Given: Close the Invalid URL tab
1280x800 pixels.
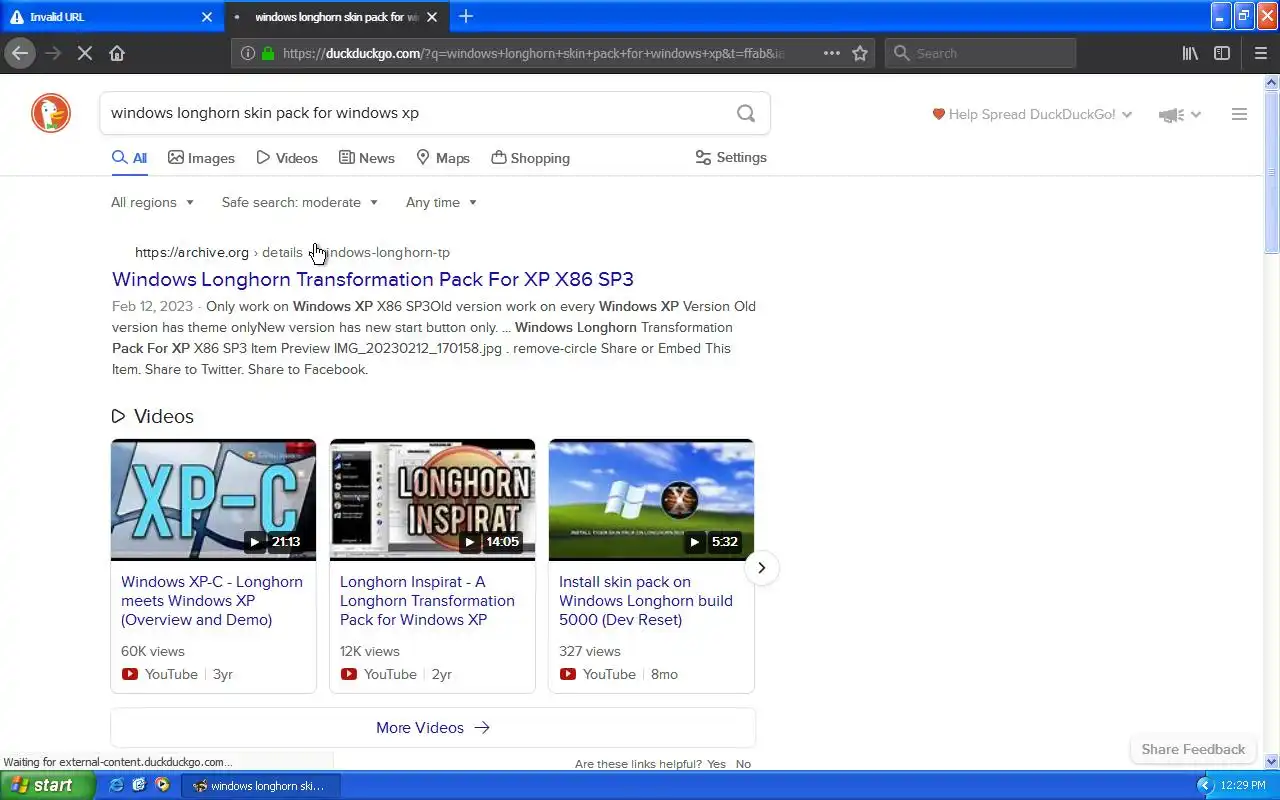Looking at the screenshot, I should (207, 17).
